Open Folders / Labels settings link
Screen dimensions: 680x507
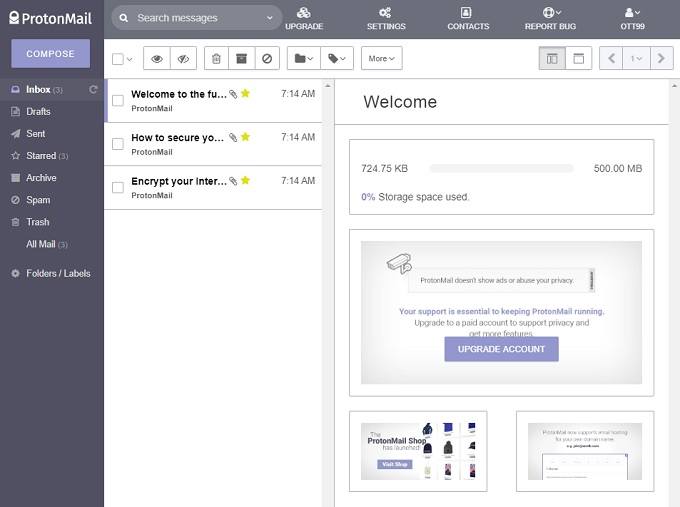point(58,273)
